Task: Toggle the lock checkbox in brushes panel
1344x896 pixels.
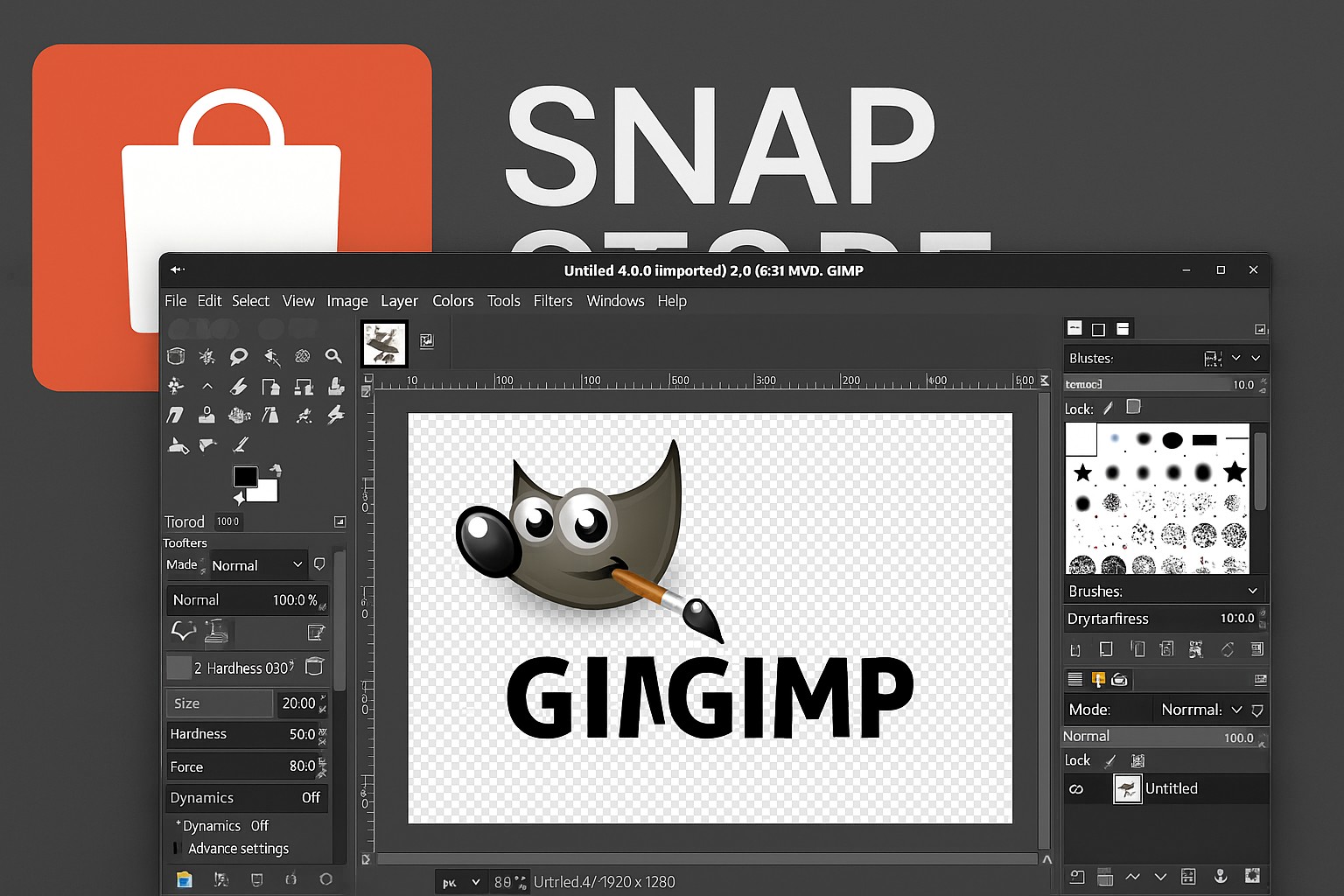Action: 1133,407
